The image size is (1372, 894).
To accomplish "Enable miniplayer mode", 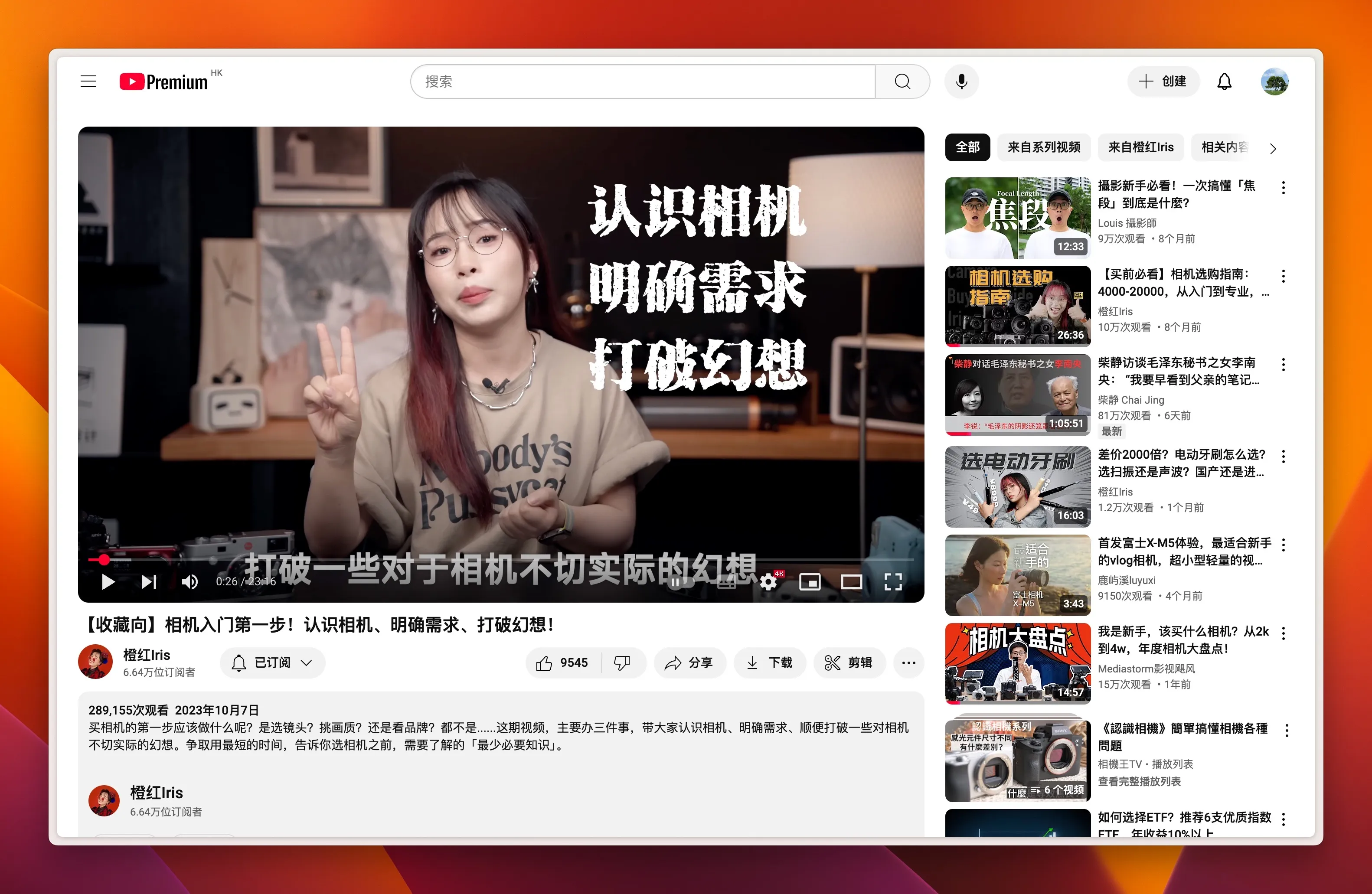I will pyautogui.click(x=809, y=581).
